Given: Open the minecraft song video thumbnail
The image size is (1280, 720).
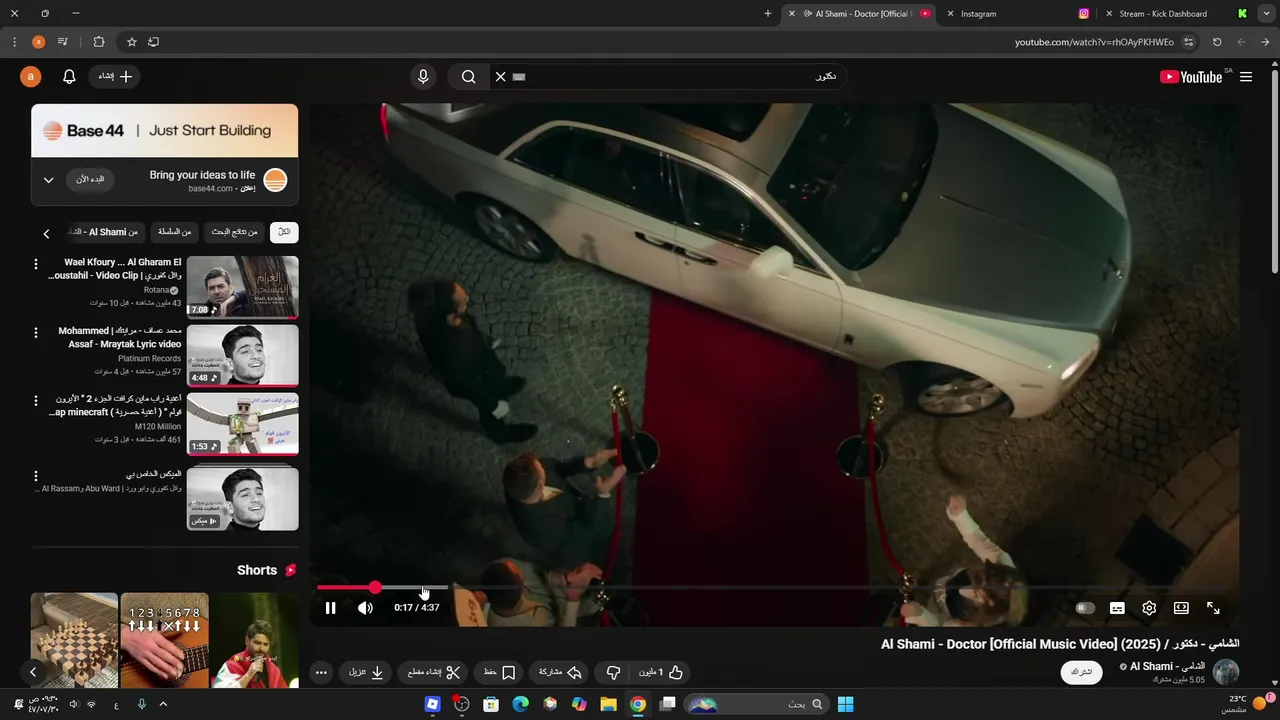Looking at the screenshot, I should click(243, 423).
